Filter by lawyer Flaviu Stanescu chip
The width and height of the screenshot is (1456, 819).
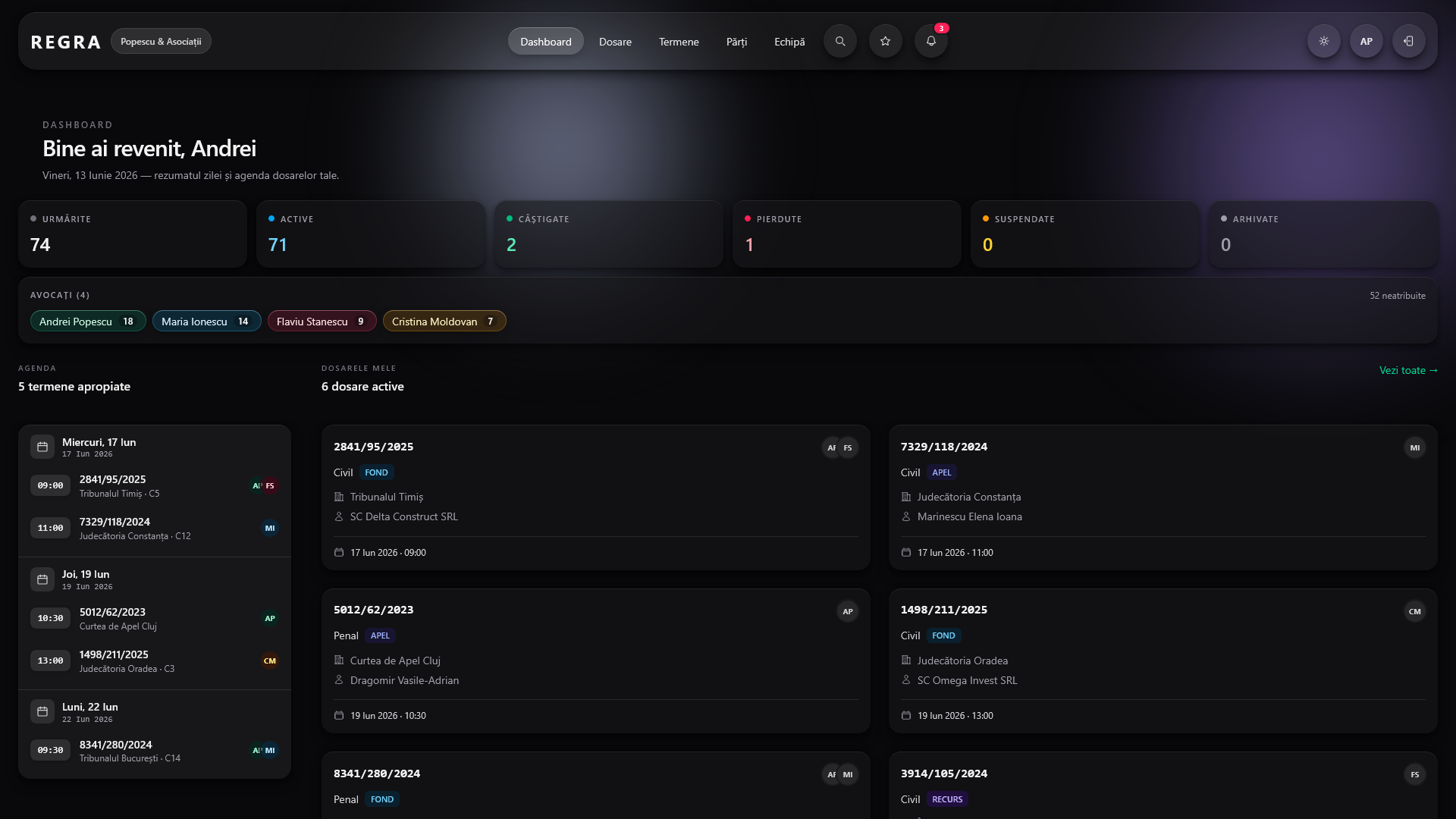[x=322, y=321]
